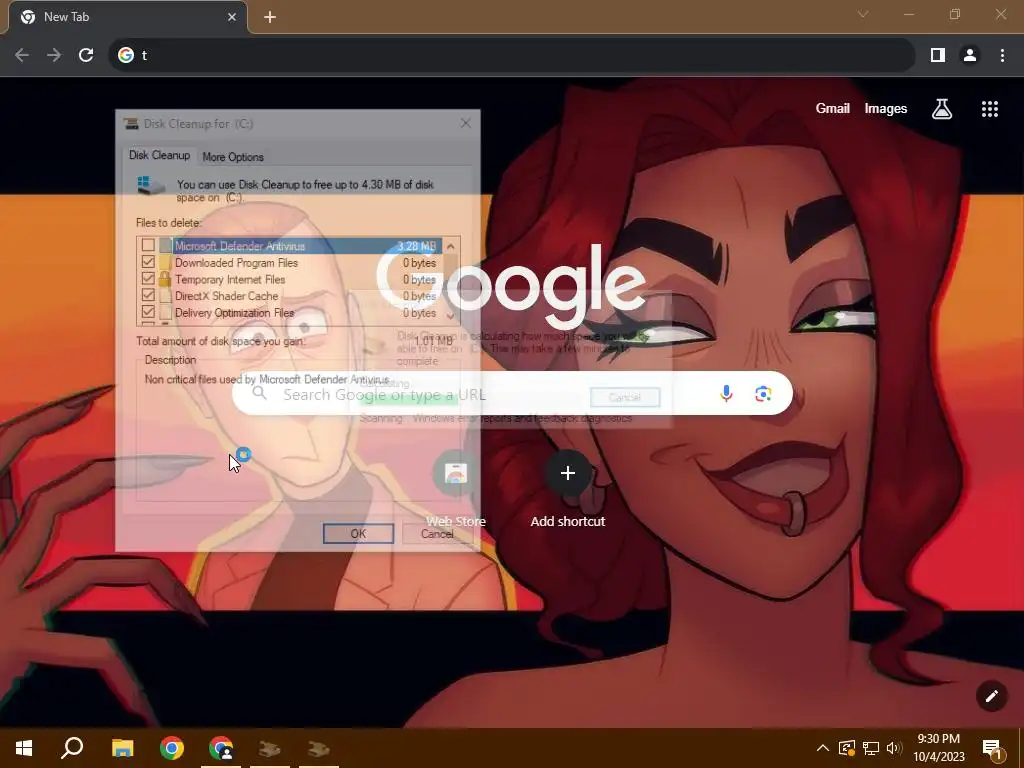Open a new tab with plus button
This screenshot has width=1024, height=768.
pos(270,17)
